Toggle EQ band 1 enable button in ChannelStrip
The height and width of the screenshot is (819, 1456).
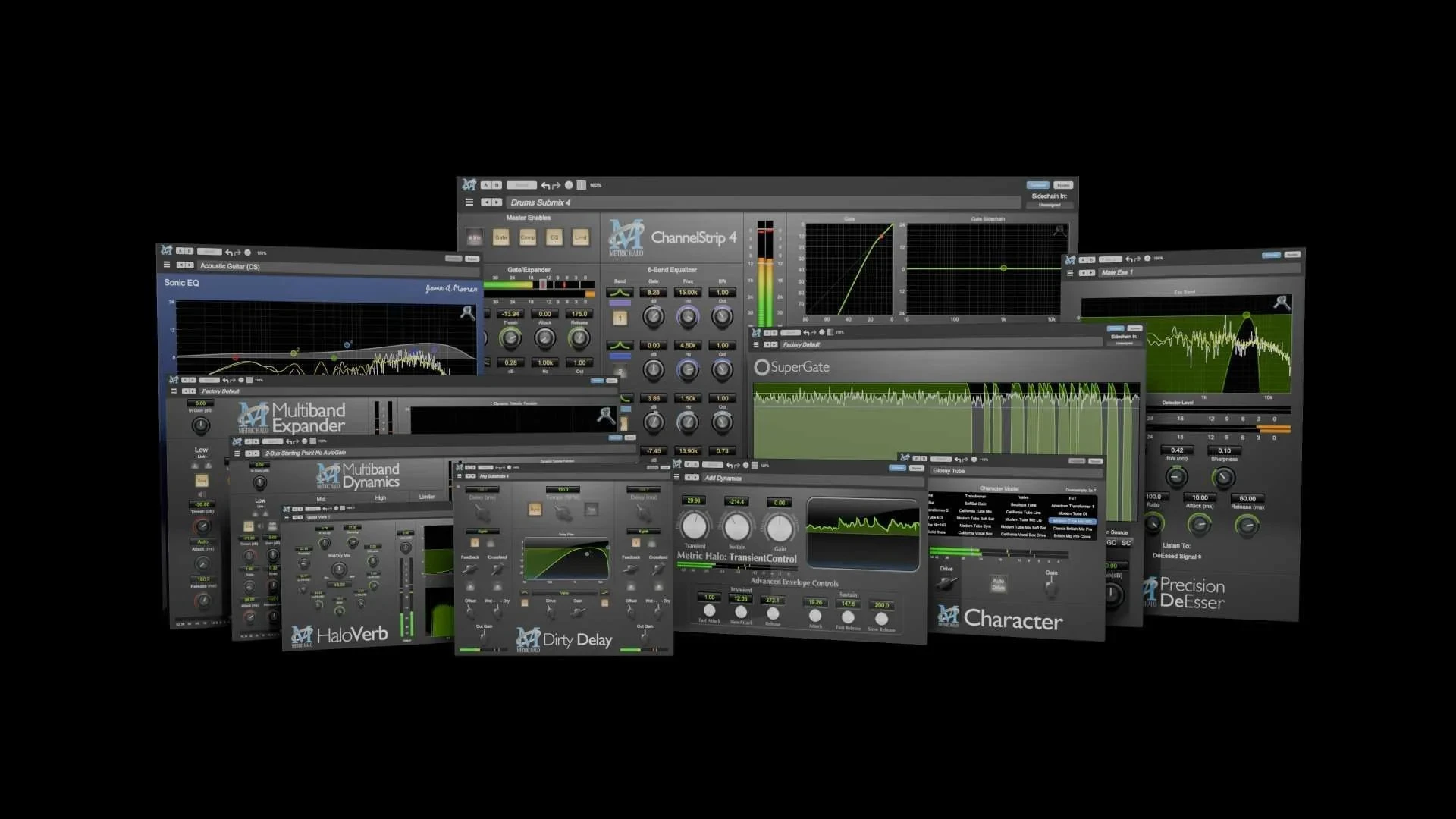[620, 318]
